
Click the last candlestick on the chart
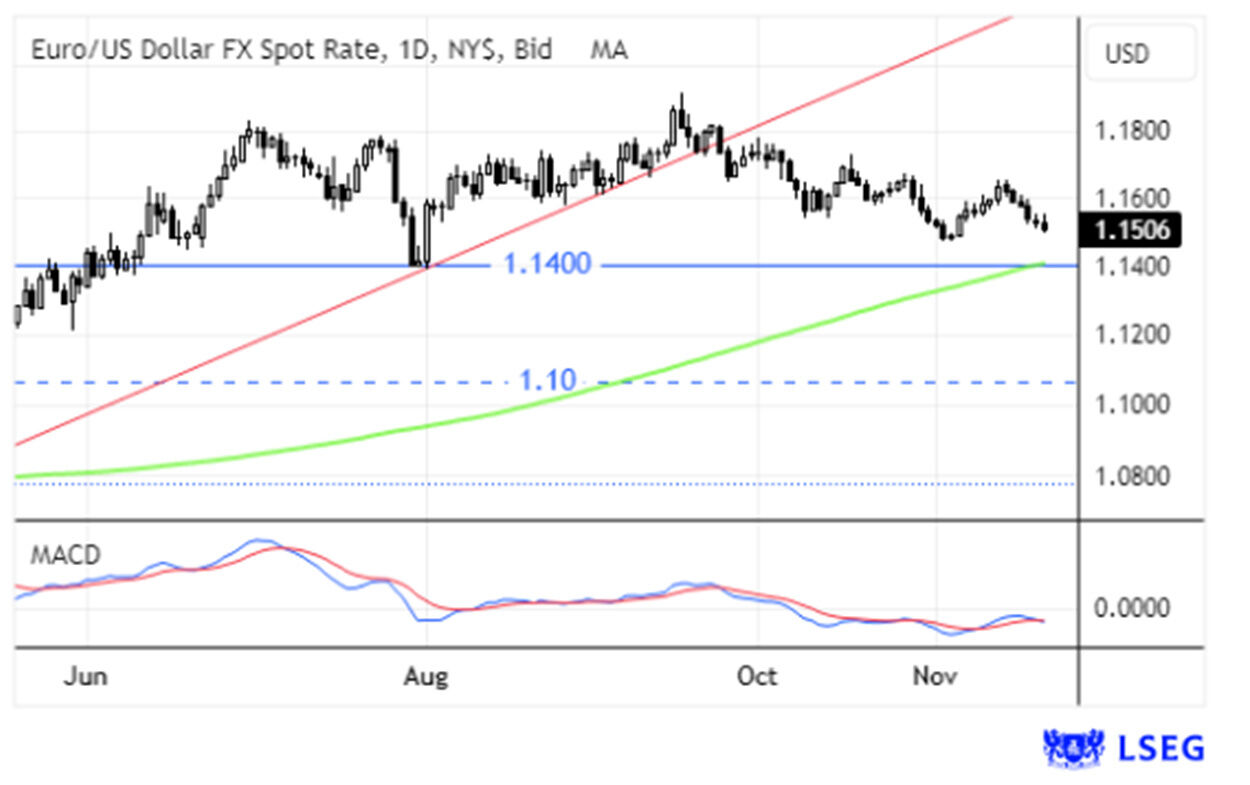[x=1045, y=224]
